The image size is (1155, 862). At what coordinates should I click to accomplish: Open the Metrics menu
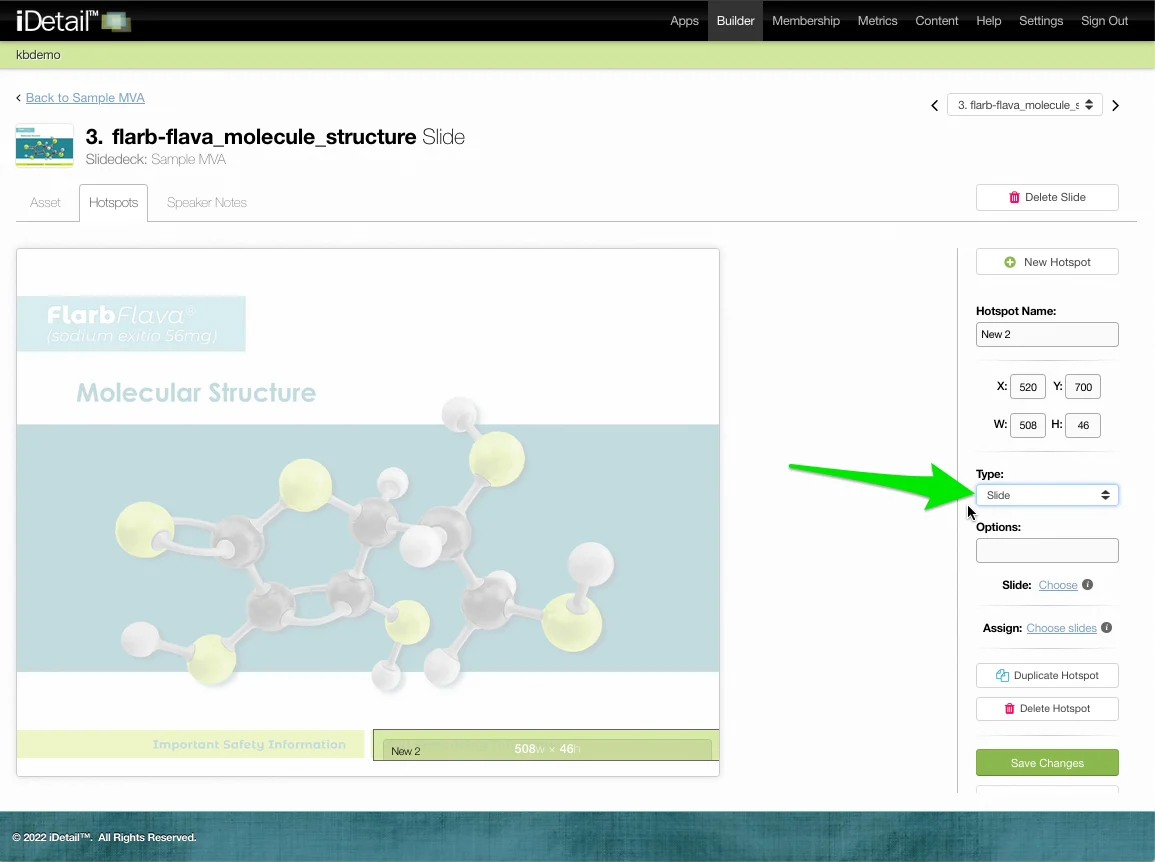click(877, 21)
